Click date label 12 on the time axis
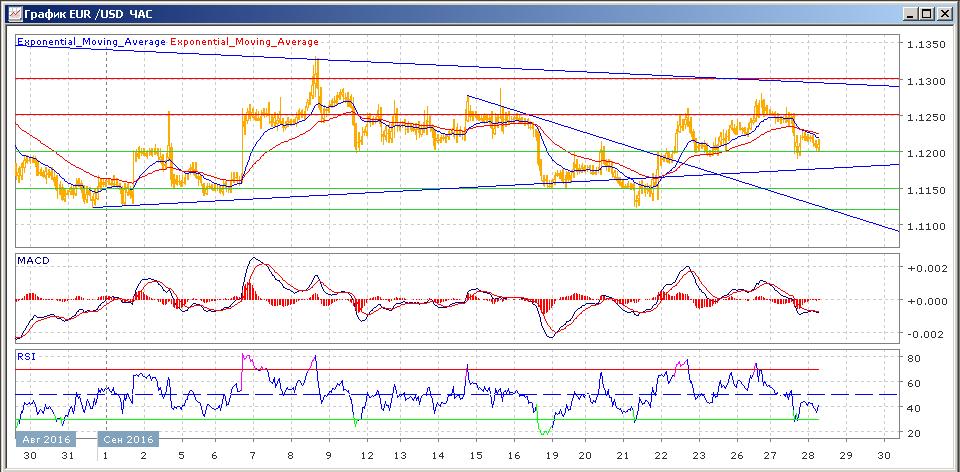The width and height of the screenshot is (960, 472). tap(367, 456)
